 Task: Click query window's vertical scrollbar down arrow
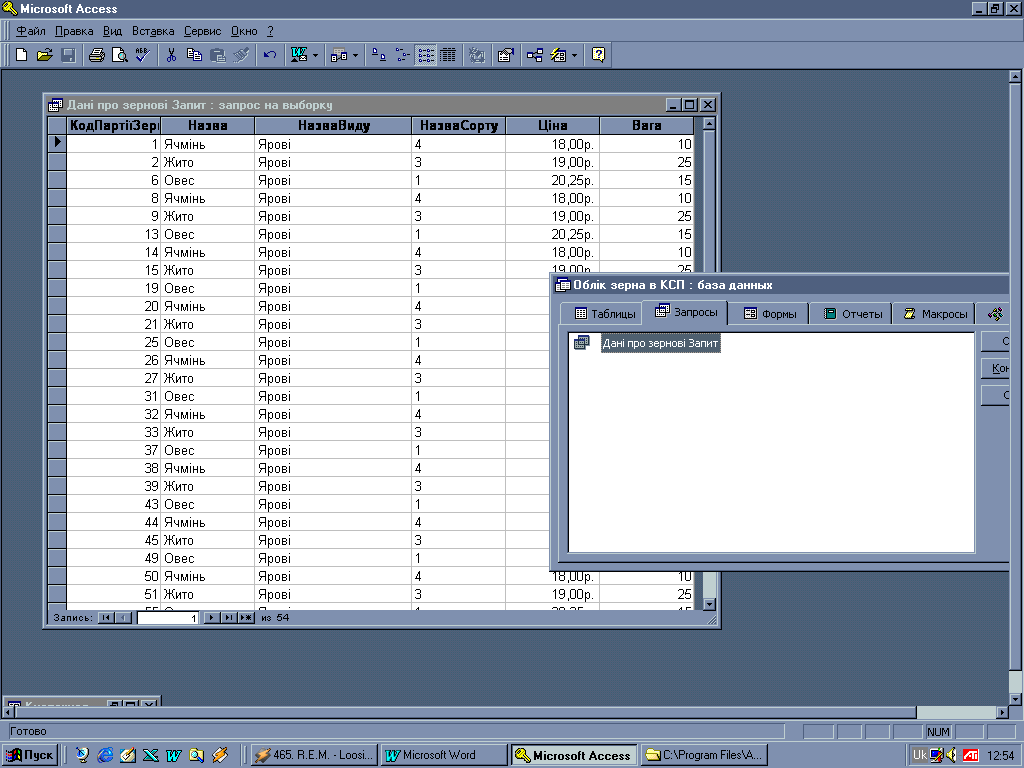pos(709,604)
